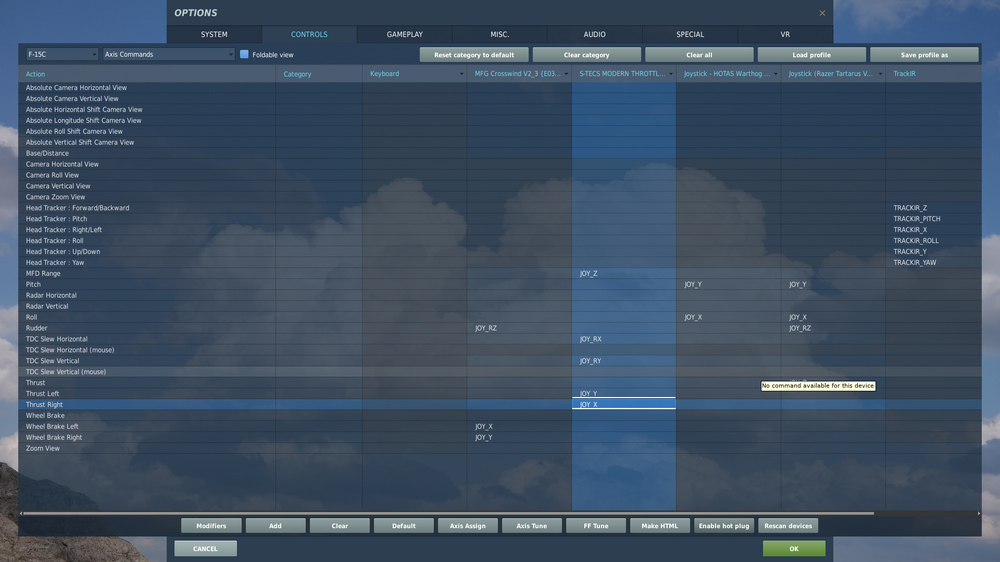Click the horizontal scrollbar under the table
The height and width of the screenshot is (562, 1000).
(x=446, y=513)
